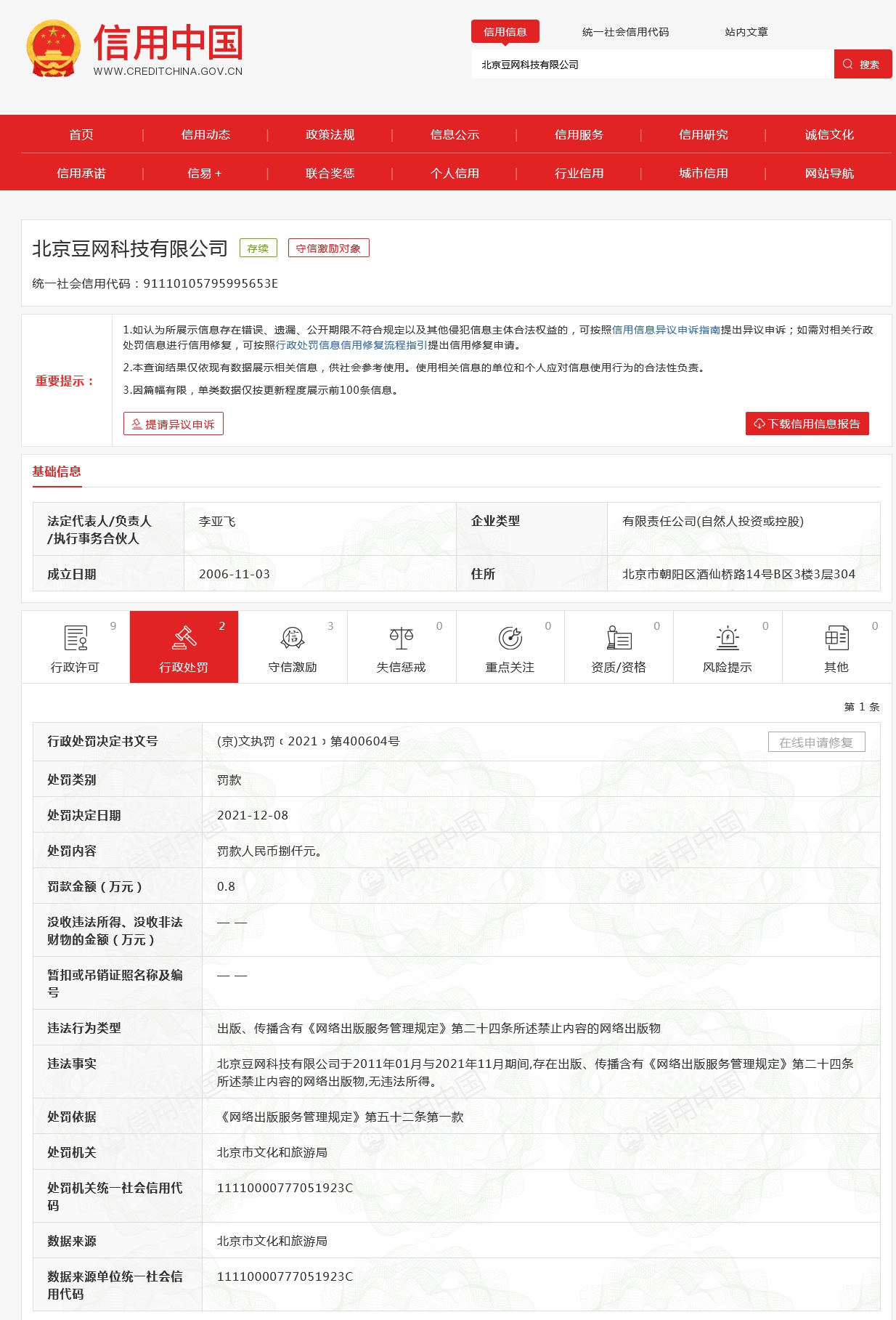Open the 信用服务 navigation item
896x1320 pixels.
click(x=579, y=134)
